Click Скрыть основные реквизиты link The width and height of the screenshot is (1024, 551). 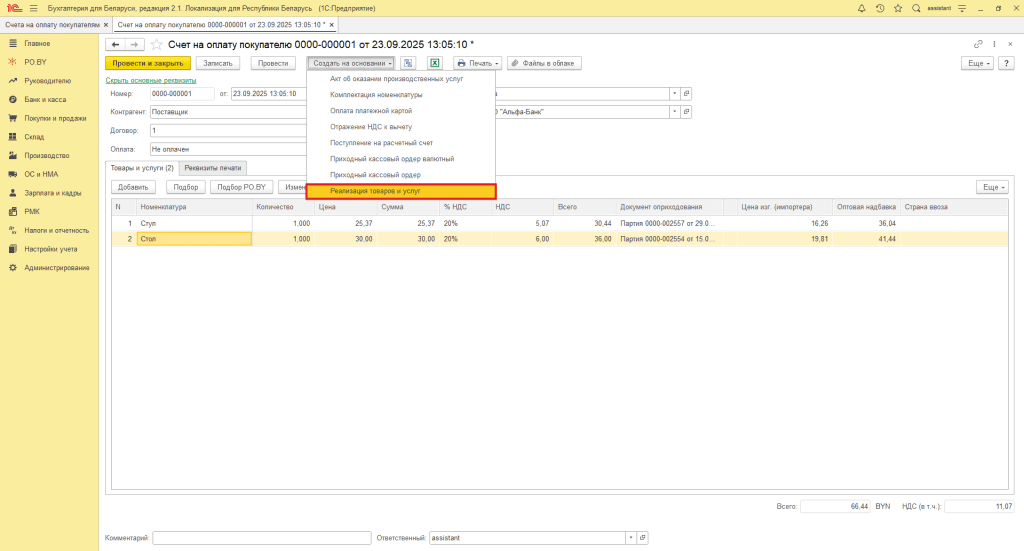click(150, 80)
